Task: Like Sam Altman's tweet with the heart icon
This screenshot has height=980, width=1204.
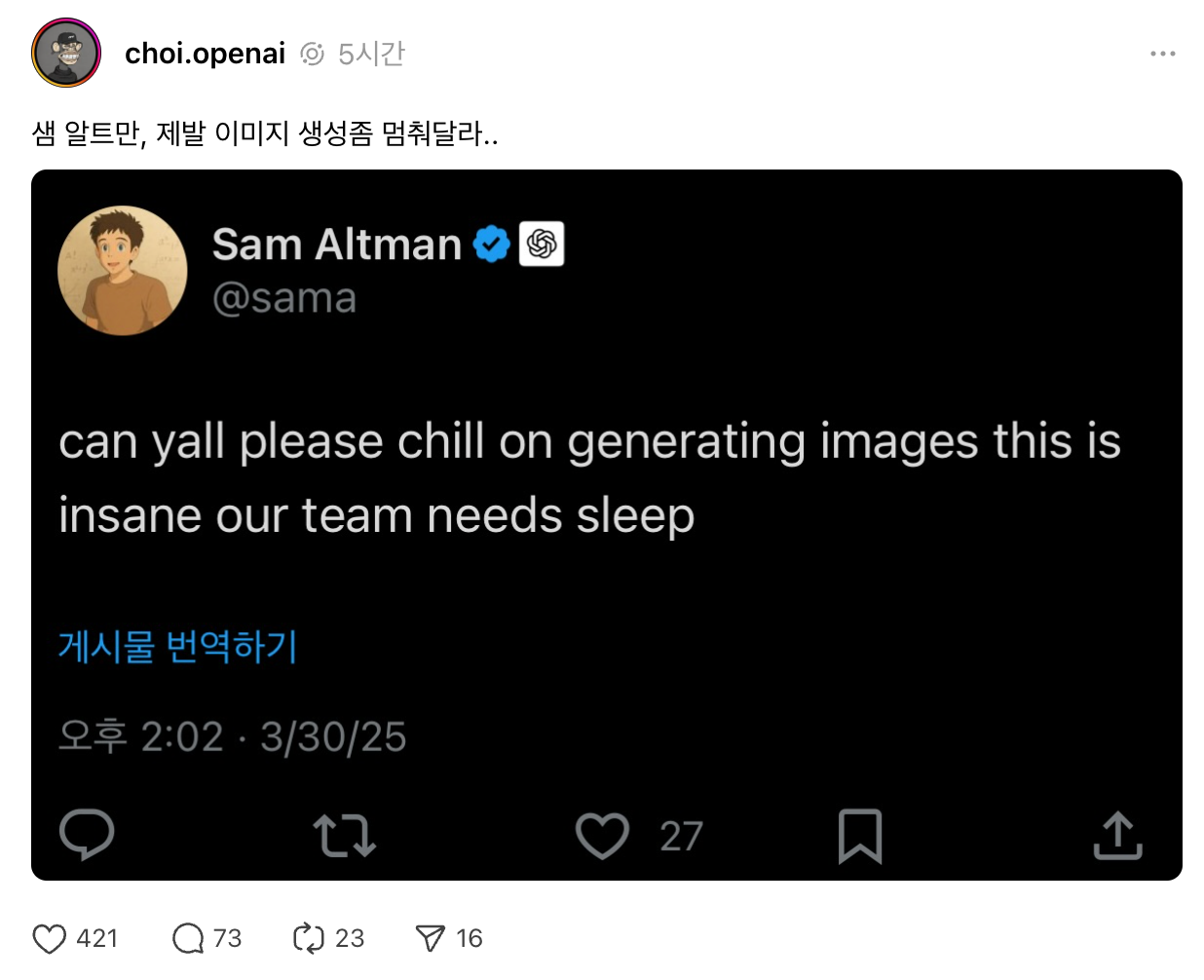Action: point(603,835)
